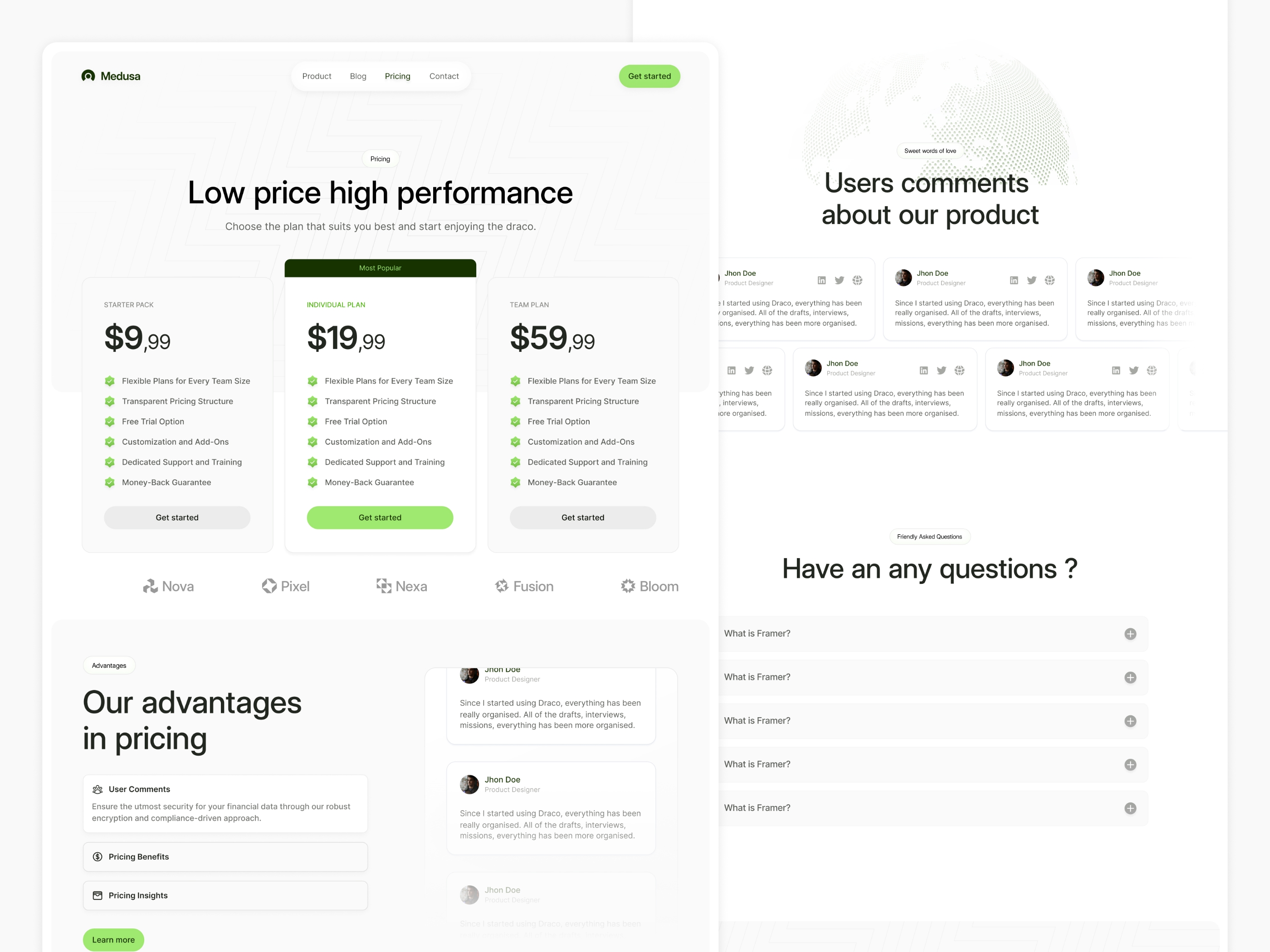Click Learn more button in advantages section

click(x=113, y=939)
